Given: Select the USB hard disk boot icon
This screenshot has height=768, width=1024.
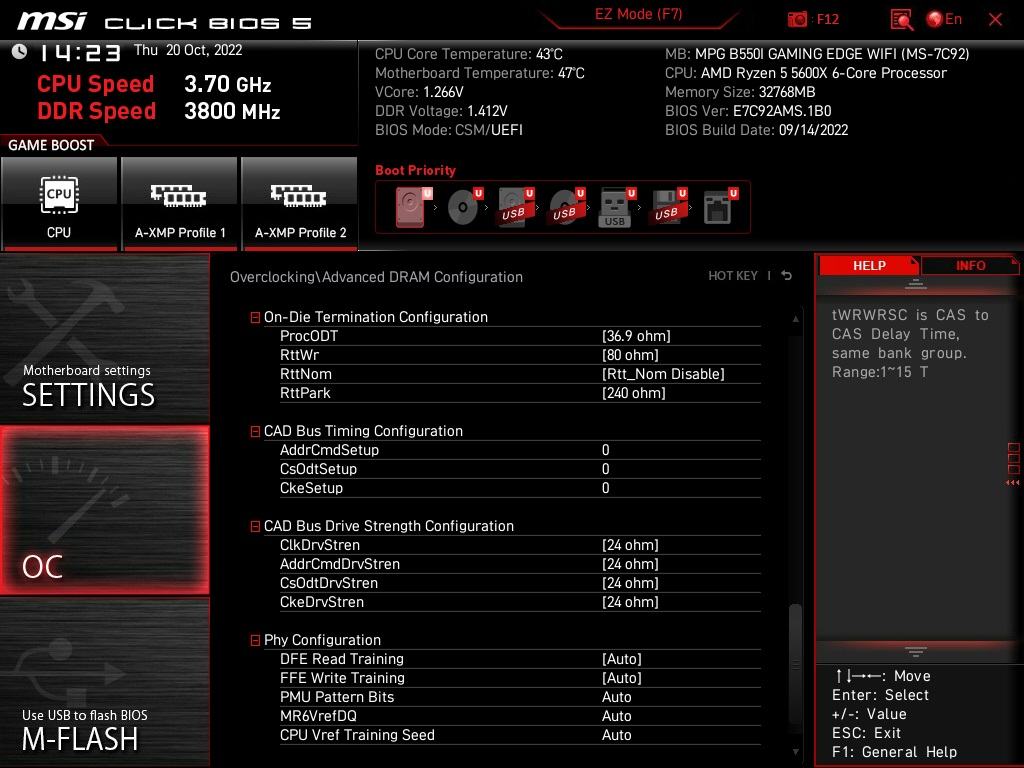Looking at the screenshot, I should [516, 207].
